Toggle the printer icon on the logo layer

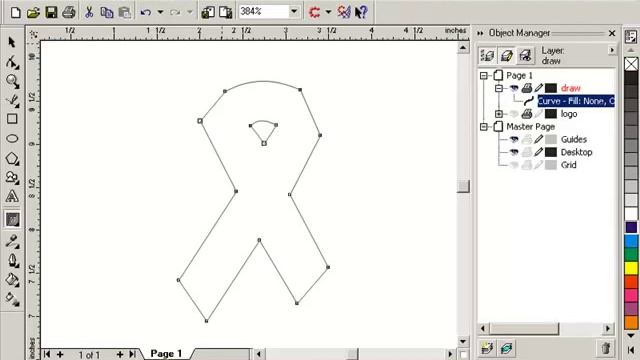[x=527, y=114]
